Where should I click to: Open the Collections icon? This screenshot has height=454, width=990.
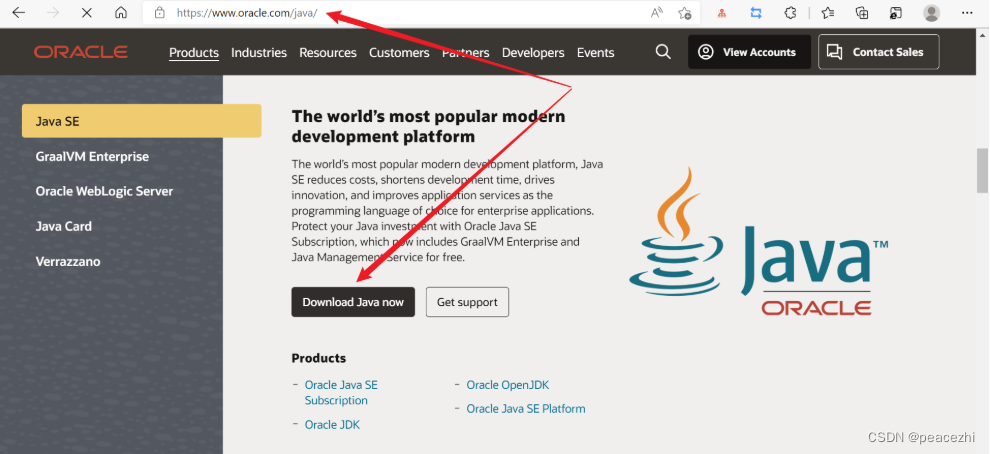(862, 13)
